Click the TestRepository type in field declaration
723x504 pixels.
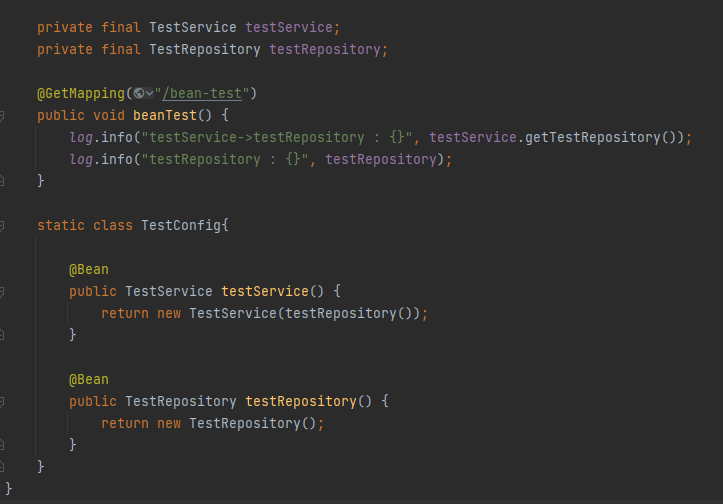click(205, 49)
